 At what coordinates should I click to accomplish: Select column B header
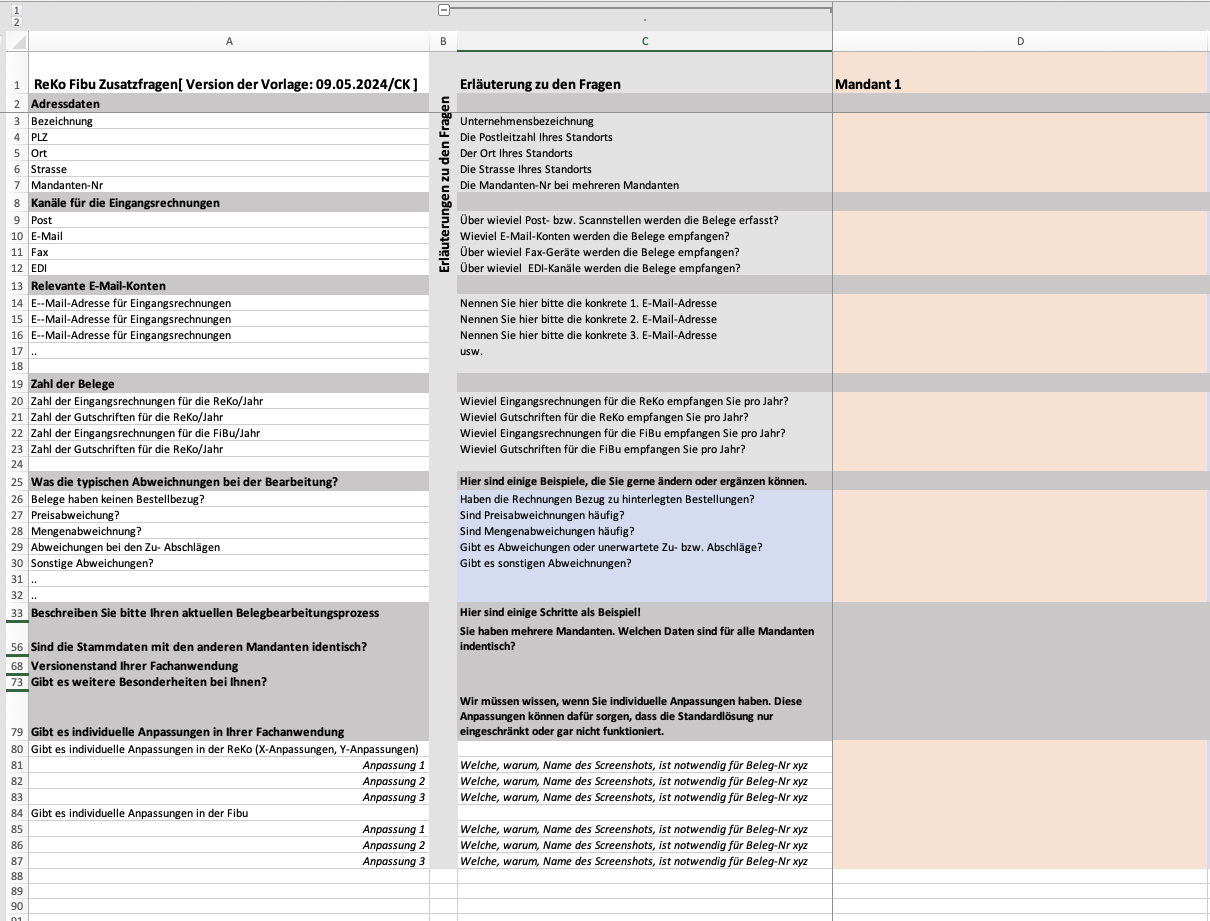coord(443,42)
